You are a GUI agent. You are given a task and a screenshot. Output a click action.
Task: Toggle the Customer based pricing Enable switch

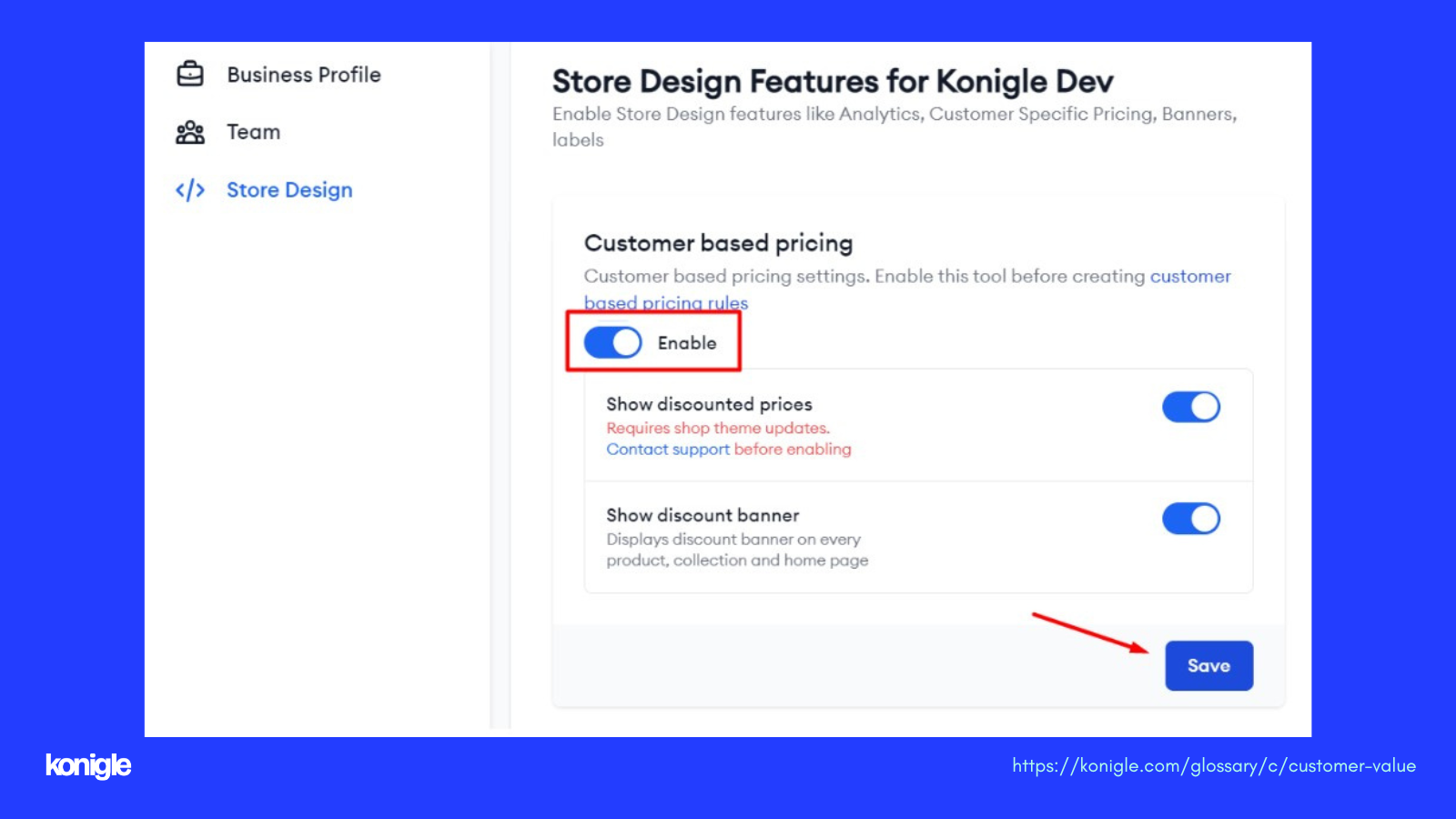(x=612, y=343)
